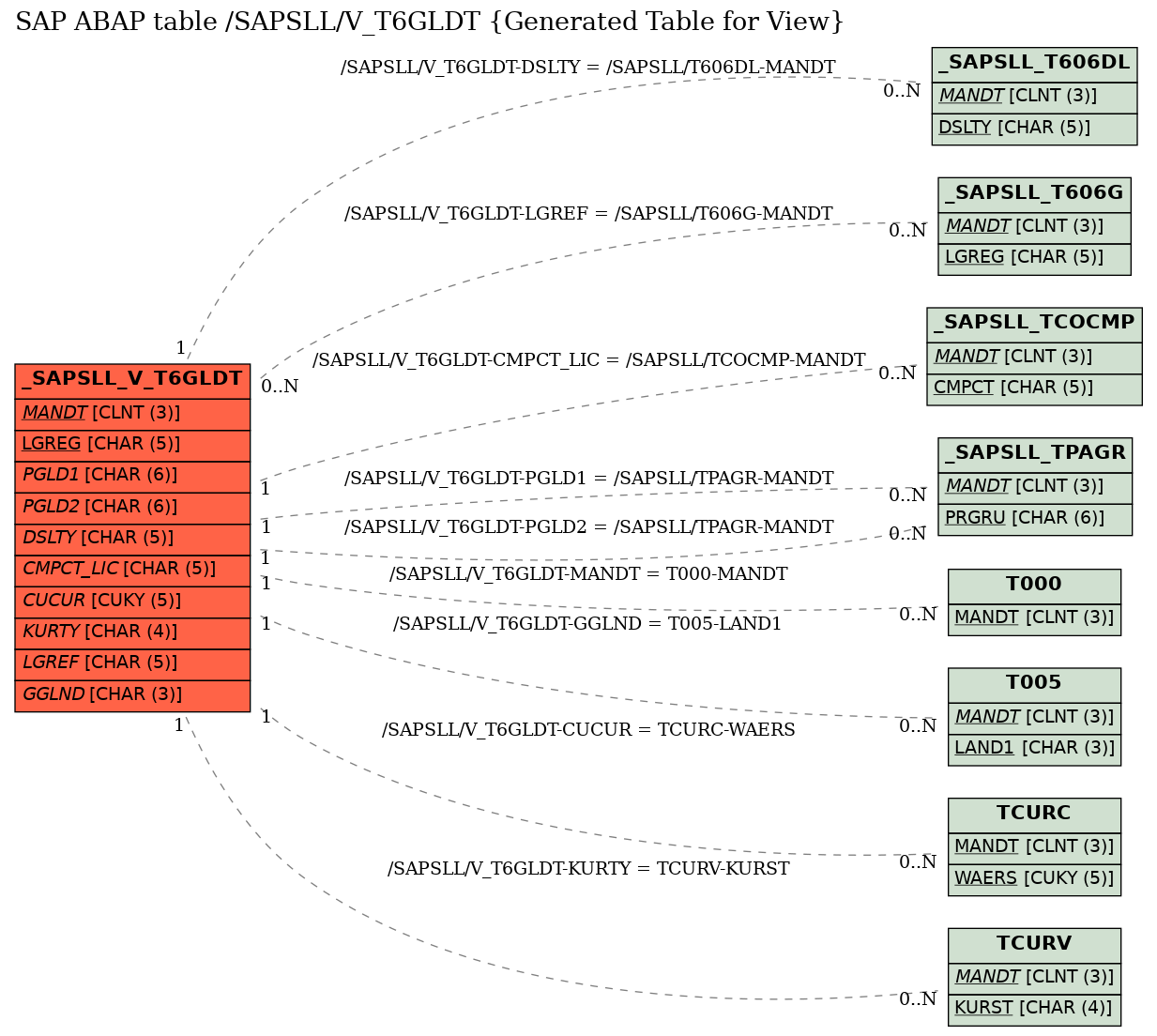Open the T005 table header
This screenshot has width=1157, height=1036.
tap(1034, 684)
